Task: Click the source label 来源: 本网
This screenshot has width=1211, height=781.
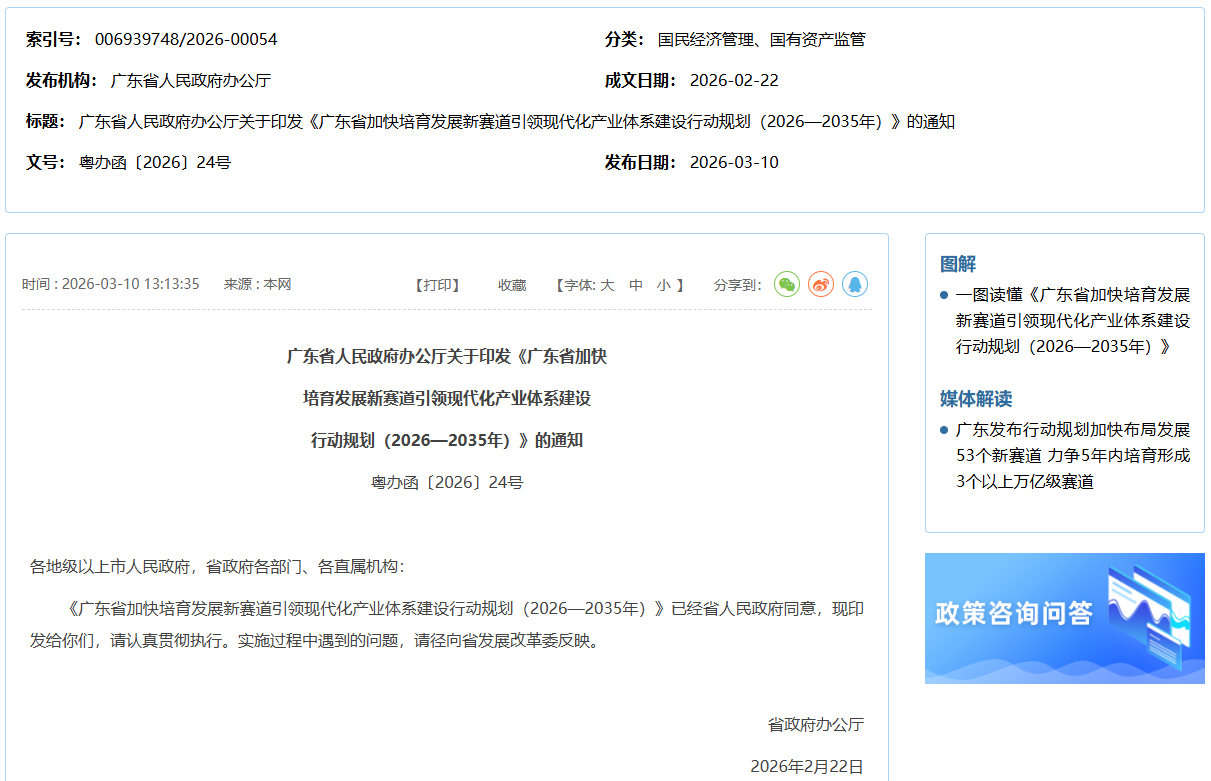Action: (257, 285)
